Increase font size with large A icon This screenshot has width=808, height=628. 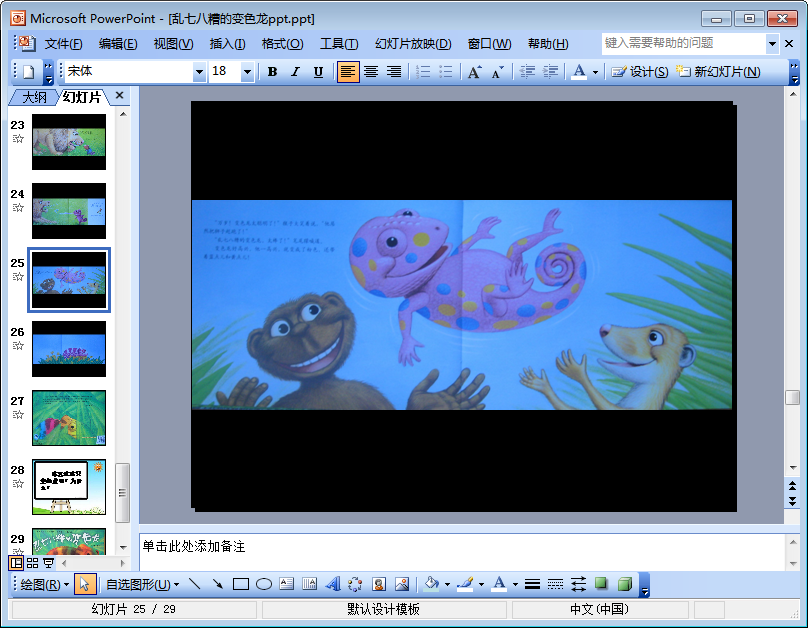475,72
